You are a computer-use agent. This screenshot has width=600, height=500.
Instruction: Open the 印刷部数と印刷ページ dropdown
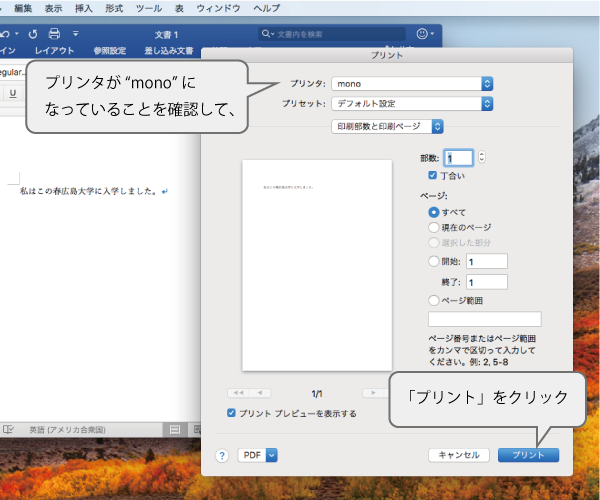pos(387,127)
